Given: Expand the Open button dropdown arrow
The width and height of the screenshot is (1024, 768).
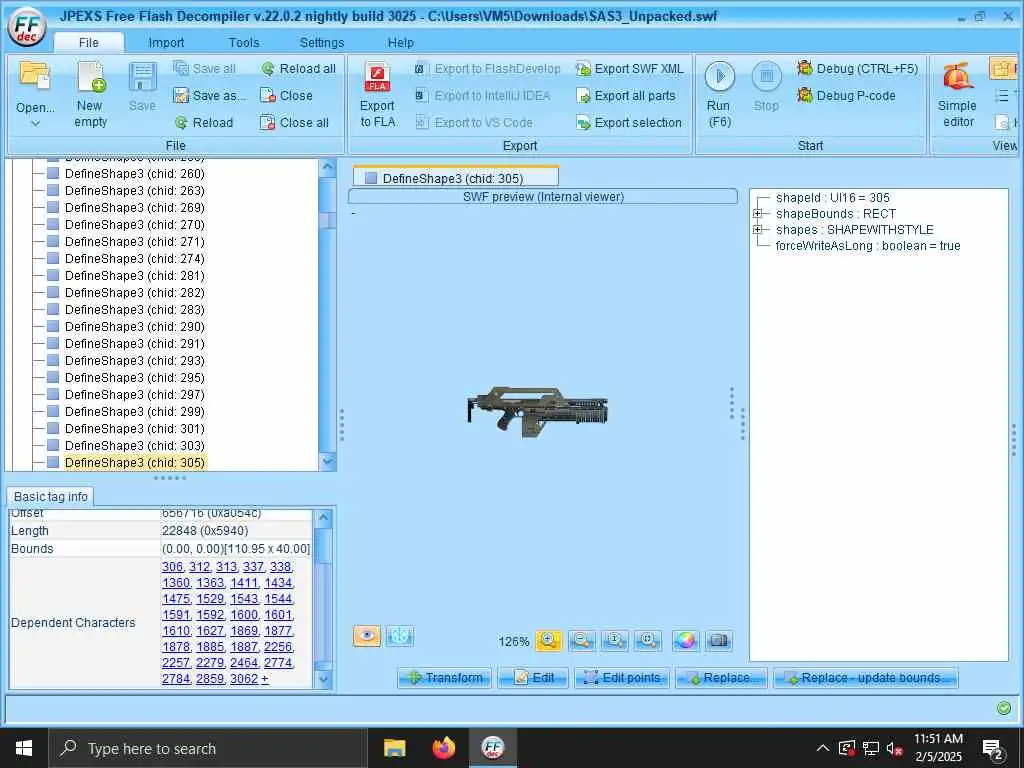Looking at the screenshot, I should [x=35, y=123].
